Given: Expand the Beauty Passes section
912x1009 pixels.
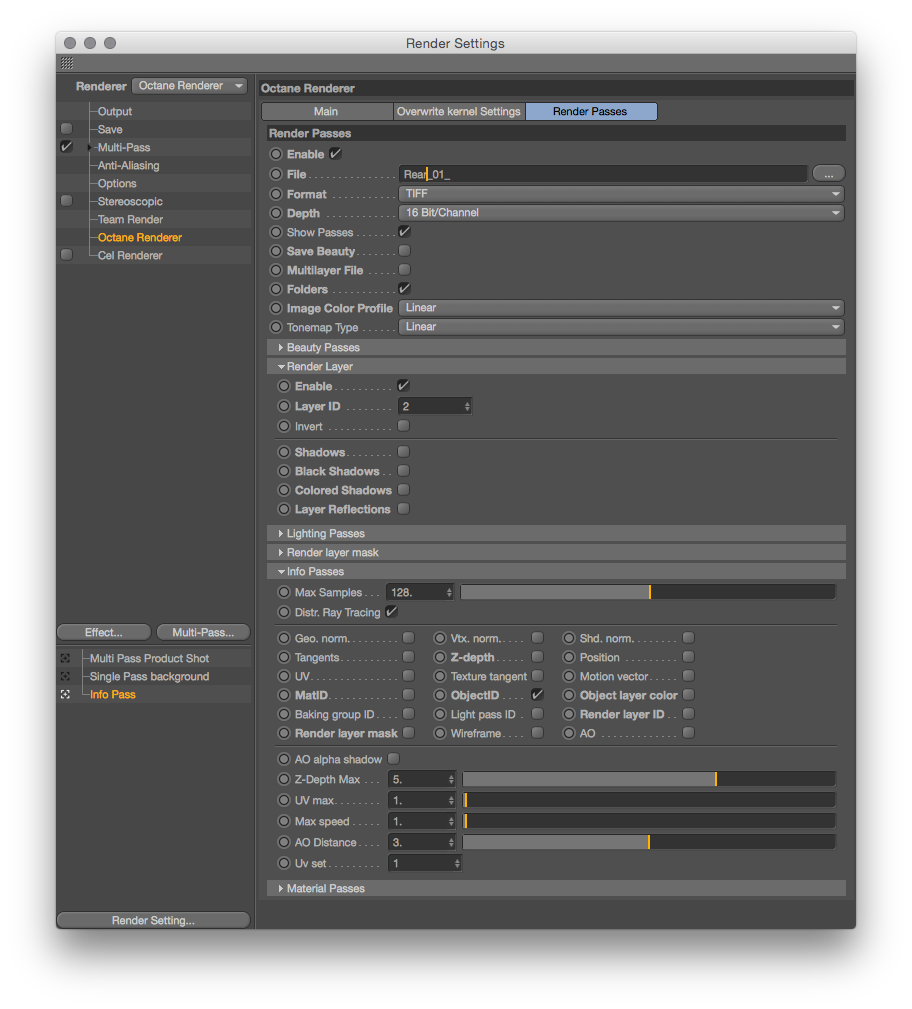Looking at the screenshot, I should [281, 347].
